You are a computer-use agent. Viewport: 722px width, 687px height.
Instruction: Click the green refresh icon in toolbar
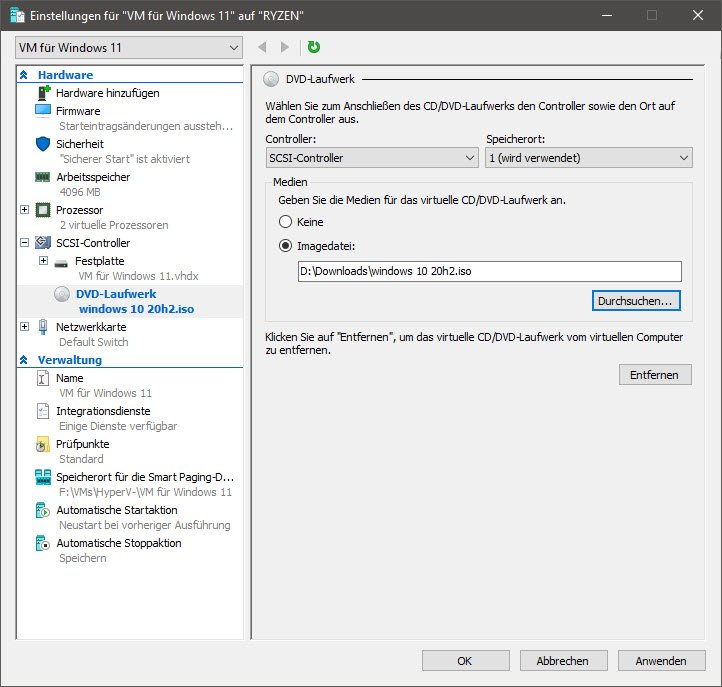pyautogui.click(x=314, y=47)
